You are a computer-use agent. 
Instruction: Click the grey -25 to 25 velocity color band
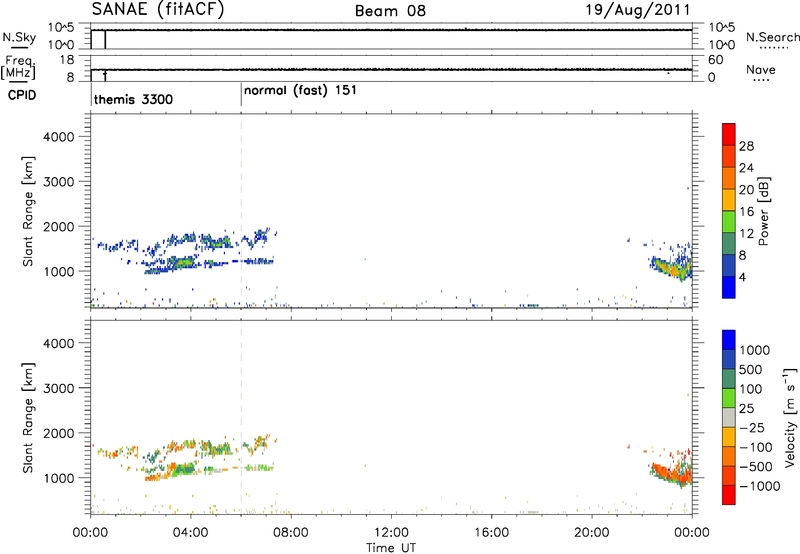(729, 417)
